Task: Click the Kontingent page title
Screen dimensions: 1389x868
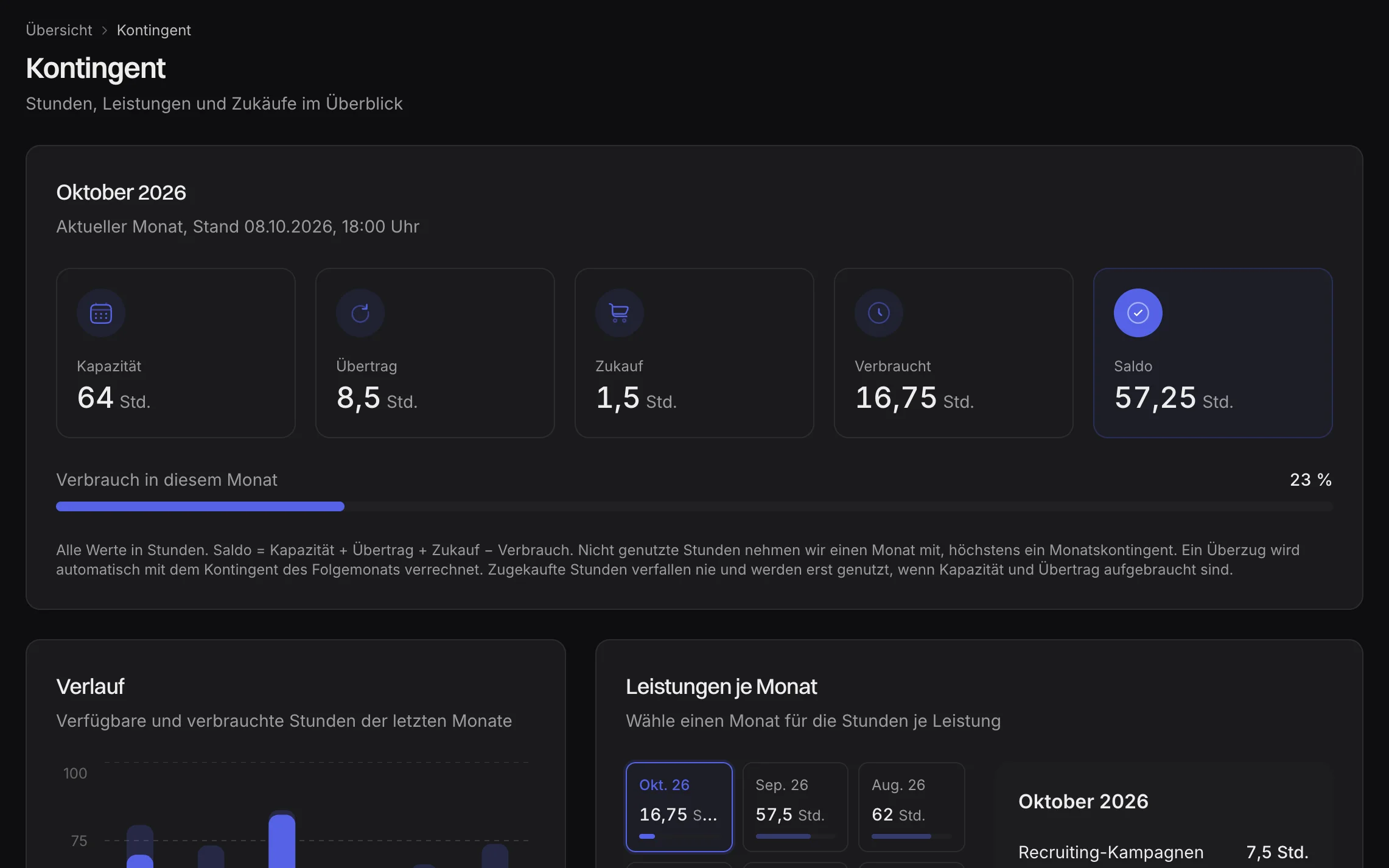Action: tap(96, 68)
